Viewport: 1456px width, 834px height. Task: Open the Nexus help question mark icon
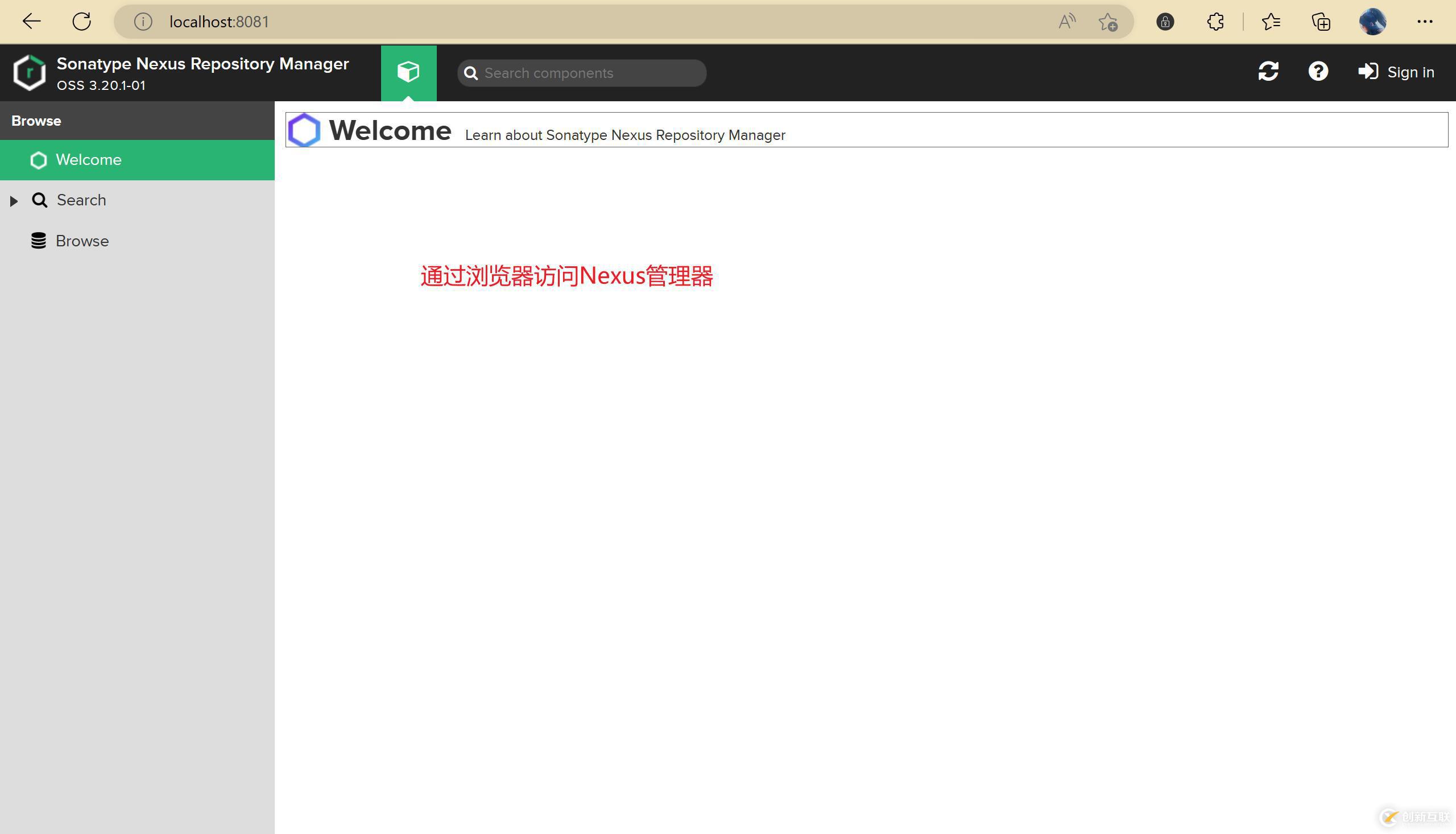click(x=1318, y=72)
